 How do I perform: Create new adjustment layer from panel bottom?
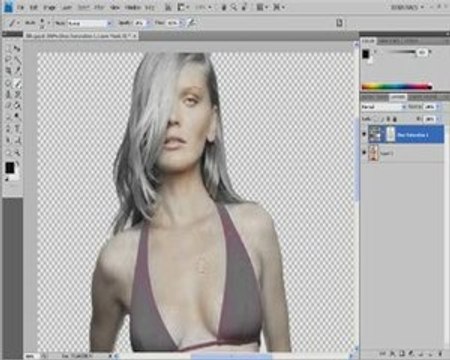(411, 354)
